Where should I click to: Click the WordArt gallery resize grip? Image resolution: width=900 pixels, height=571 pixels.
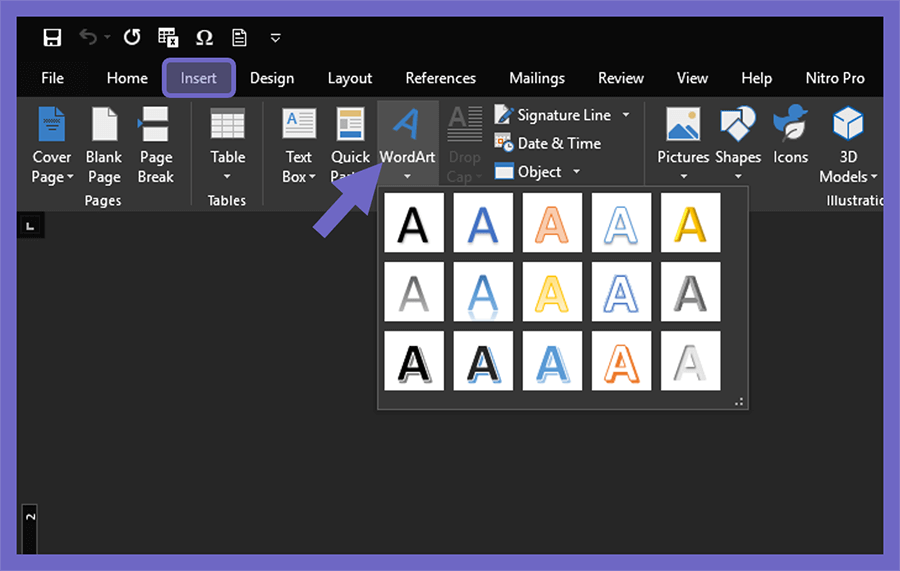point(739,402)
